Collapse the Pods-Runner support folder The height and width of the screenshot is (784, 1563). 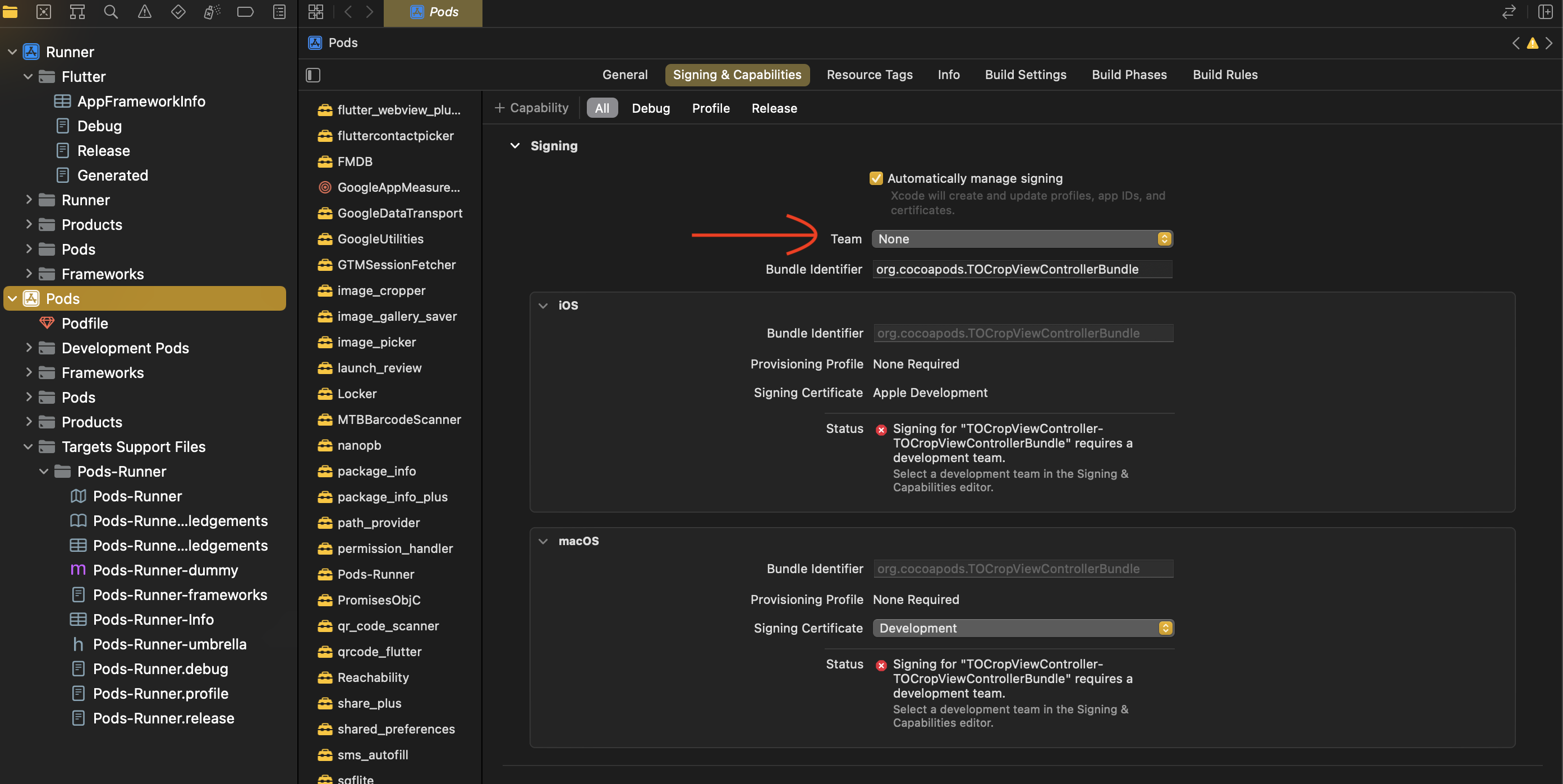click(x=44, y=471)
